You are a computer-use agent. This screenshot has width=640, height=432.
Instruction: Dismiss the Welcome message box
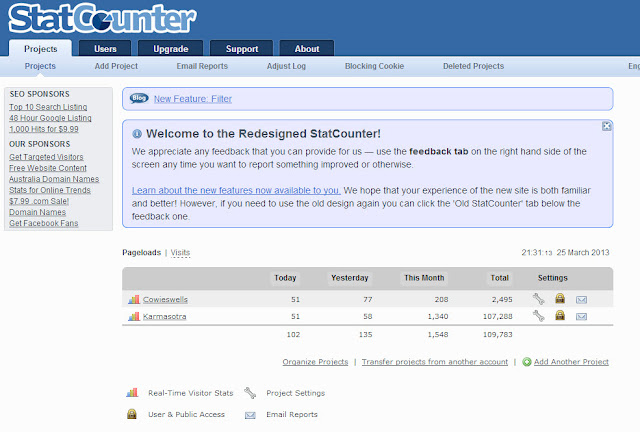pos(607,126)
